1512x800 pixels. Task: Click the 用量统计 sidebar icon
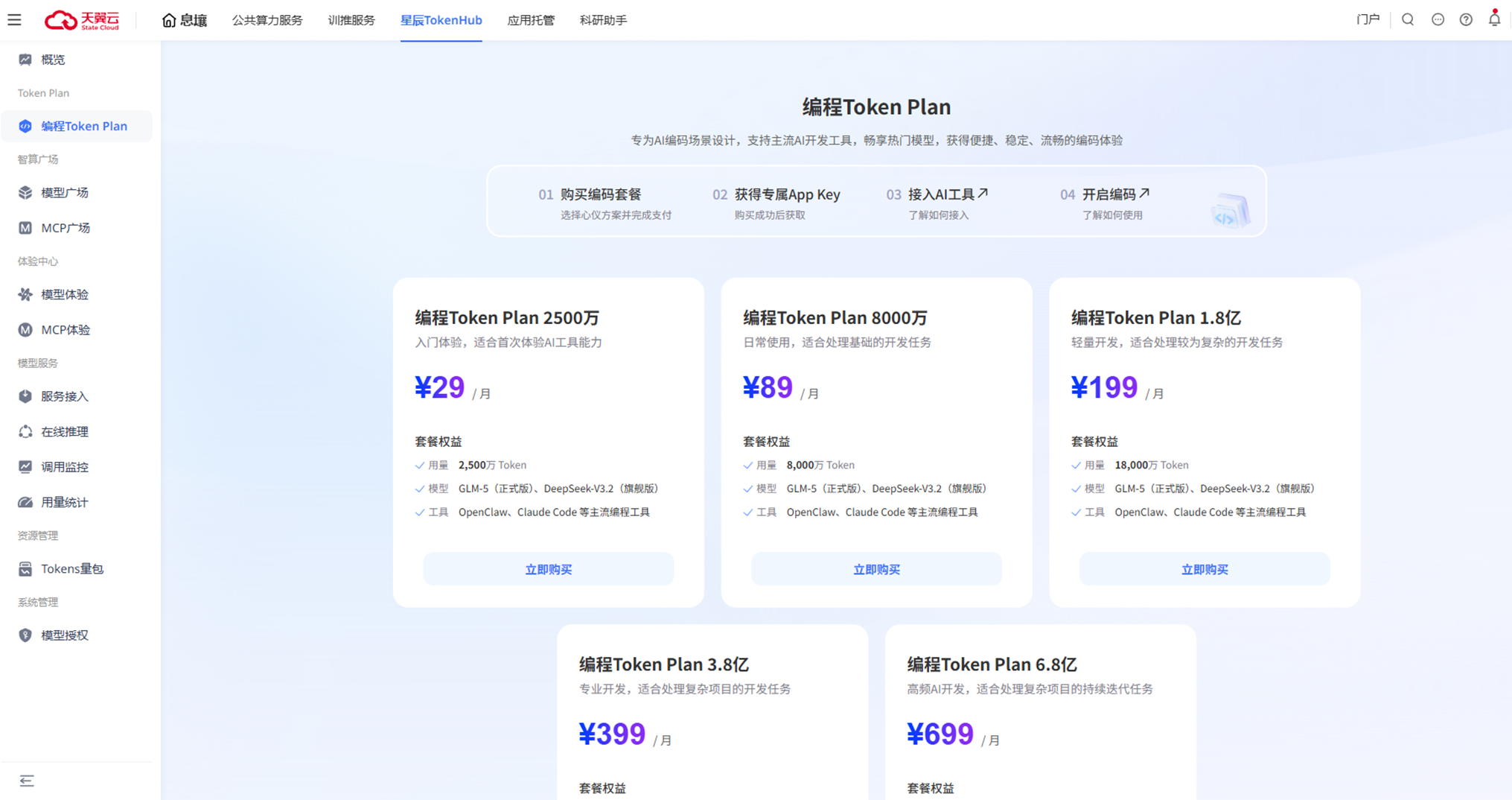[25, 503]
